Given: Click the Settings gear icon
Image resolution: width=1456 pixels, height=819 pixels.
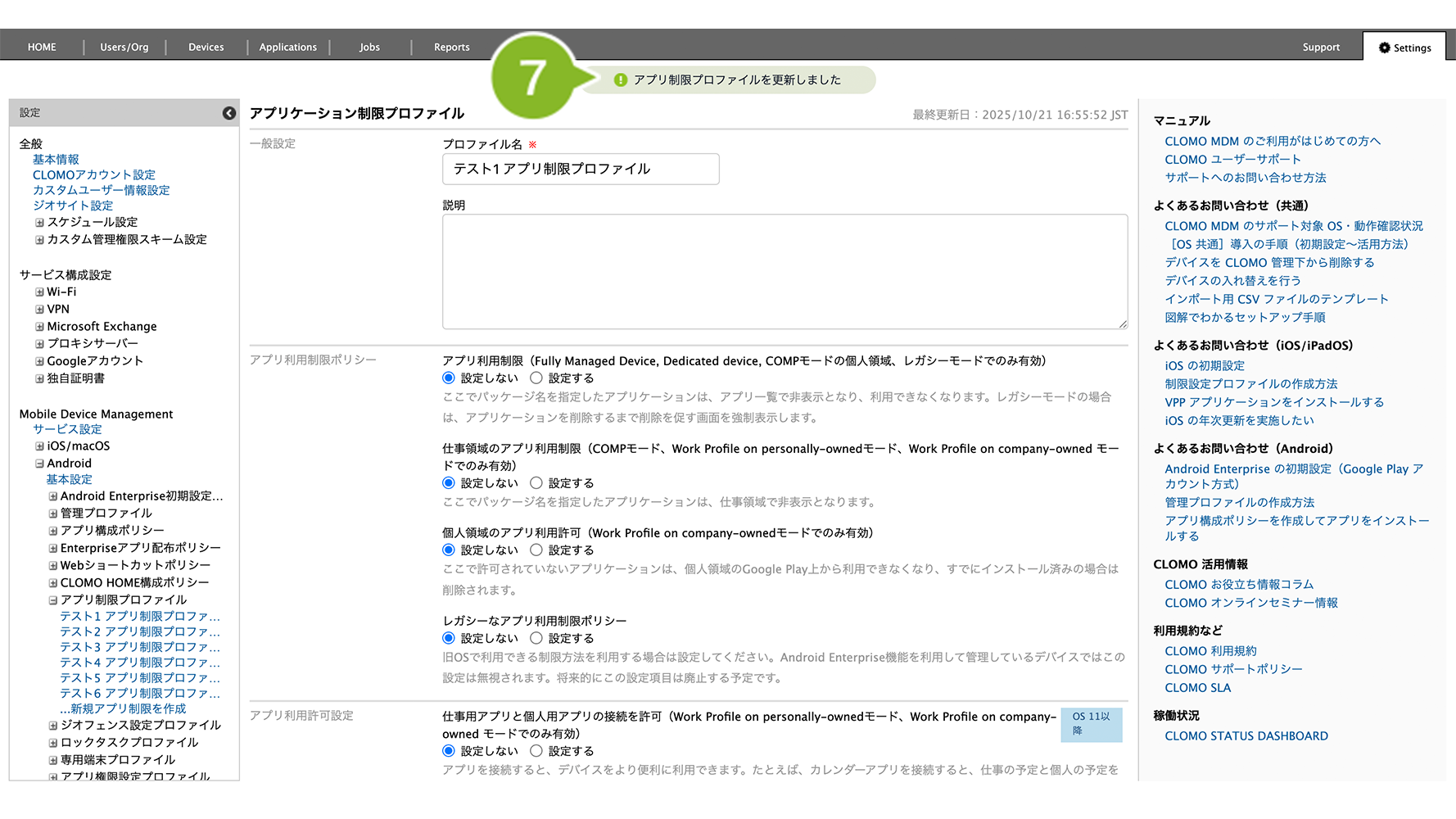Looking at the screenshot, I should [x=1384, y=48].
